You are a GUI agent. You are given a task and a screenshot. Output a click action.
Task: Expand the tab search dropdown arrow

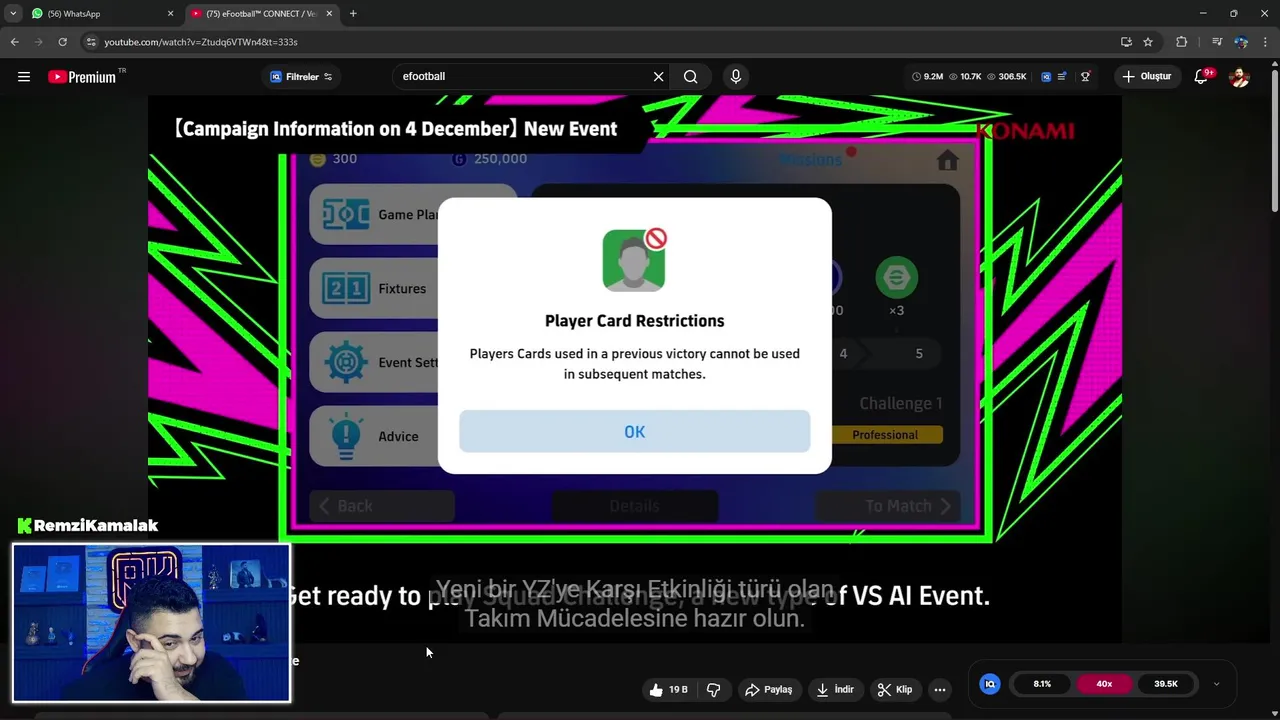(13, 14)
